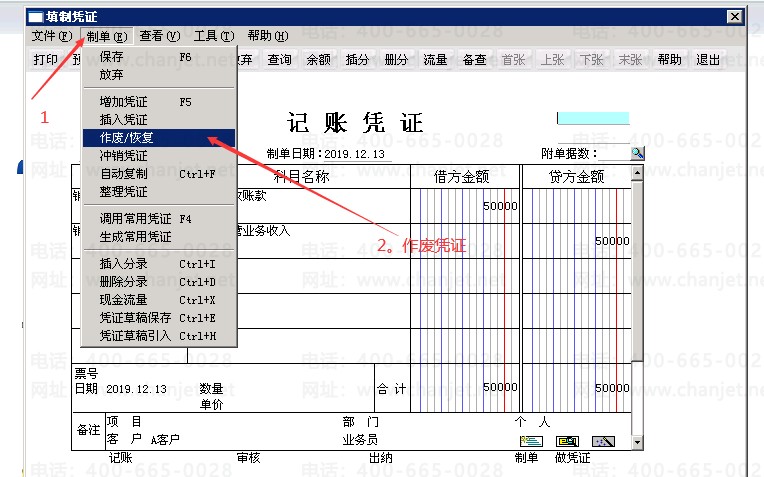
Task: Choose 自动复制 menu entry
Action: pyautogui.click(x=159, y=174)
